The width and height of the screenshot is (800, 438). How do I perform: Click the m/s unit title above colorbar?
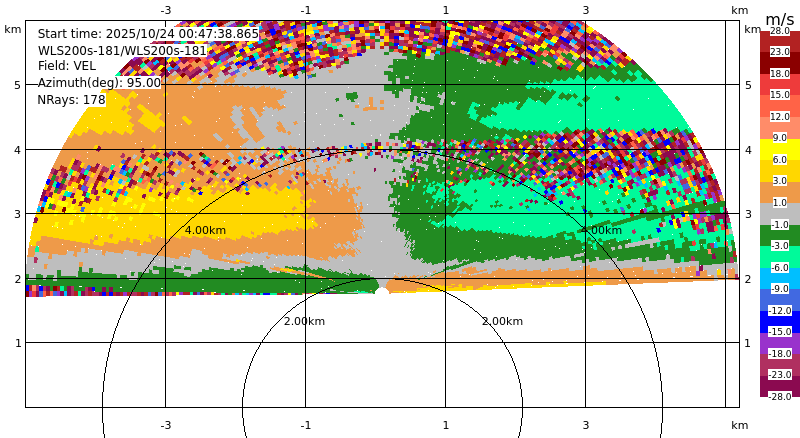pos(780,19)
